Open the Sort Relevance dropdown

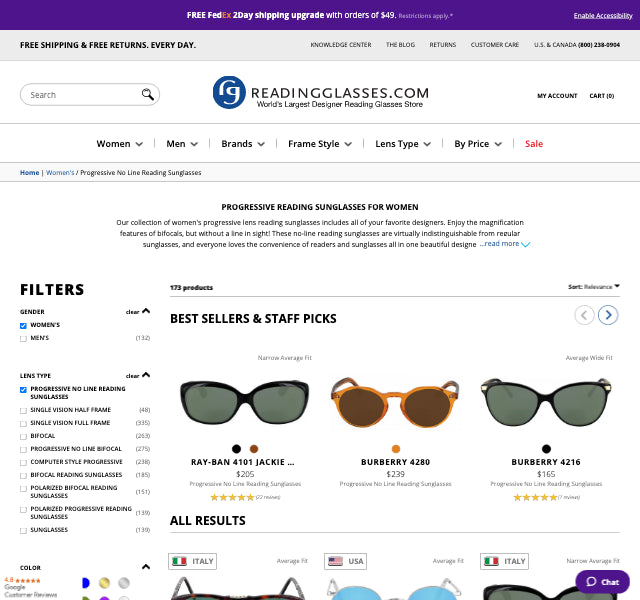point(594,287)
